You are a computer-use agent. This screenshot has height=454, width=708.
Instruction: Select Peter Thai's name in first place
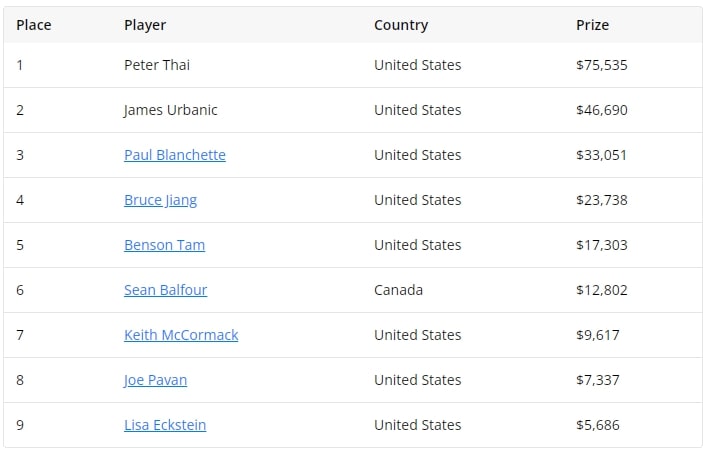click(x=157, y=65)
